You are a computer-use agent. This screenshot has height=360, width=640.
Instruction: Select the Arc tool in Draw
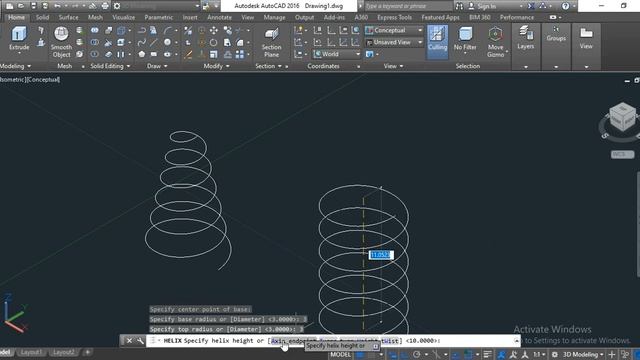pos(167,30)
